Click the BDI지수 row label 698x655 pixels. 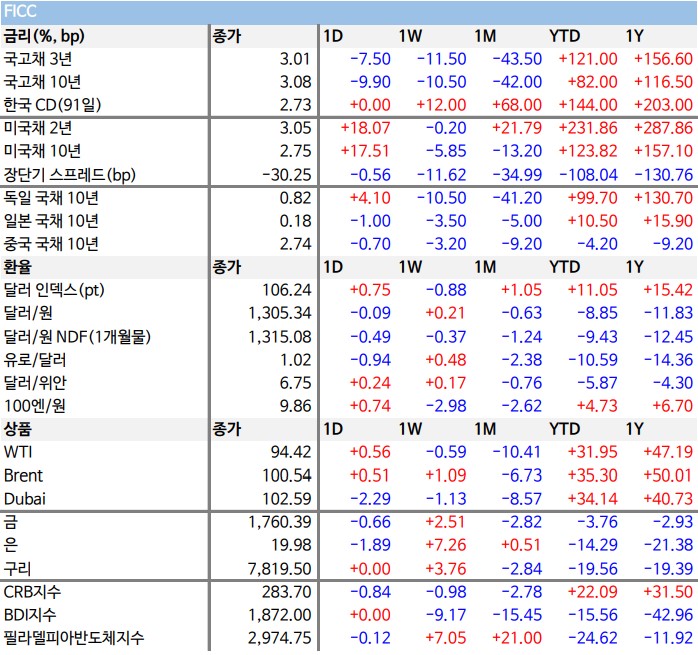click(30, 615)
